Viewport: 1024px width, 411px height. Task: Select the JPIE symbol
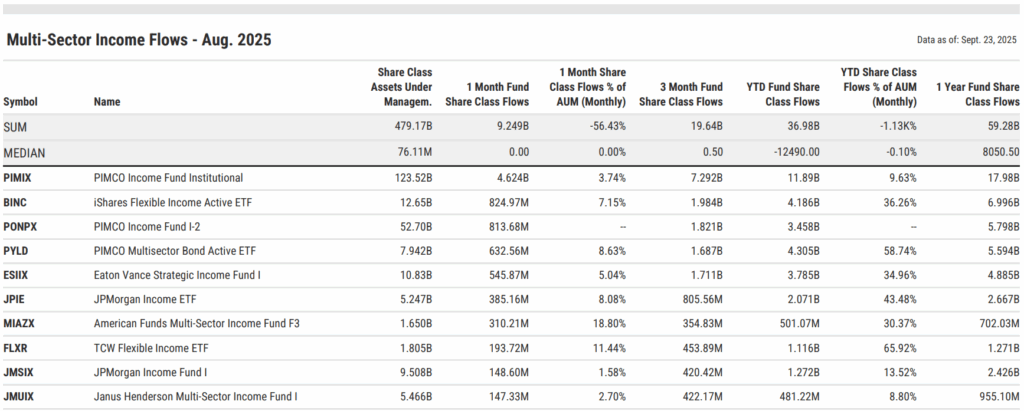coord(14,299)
